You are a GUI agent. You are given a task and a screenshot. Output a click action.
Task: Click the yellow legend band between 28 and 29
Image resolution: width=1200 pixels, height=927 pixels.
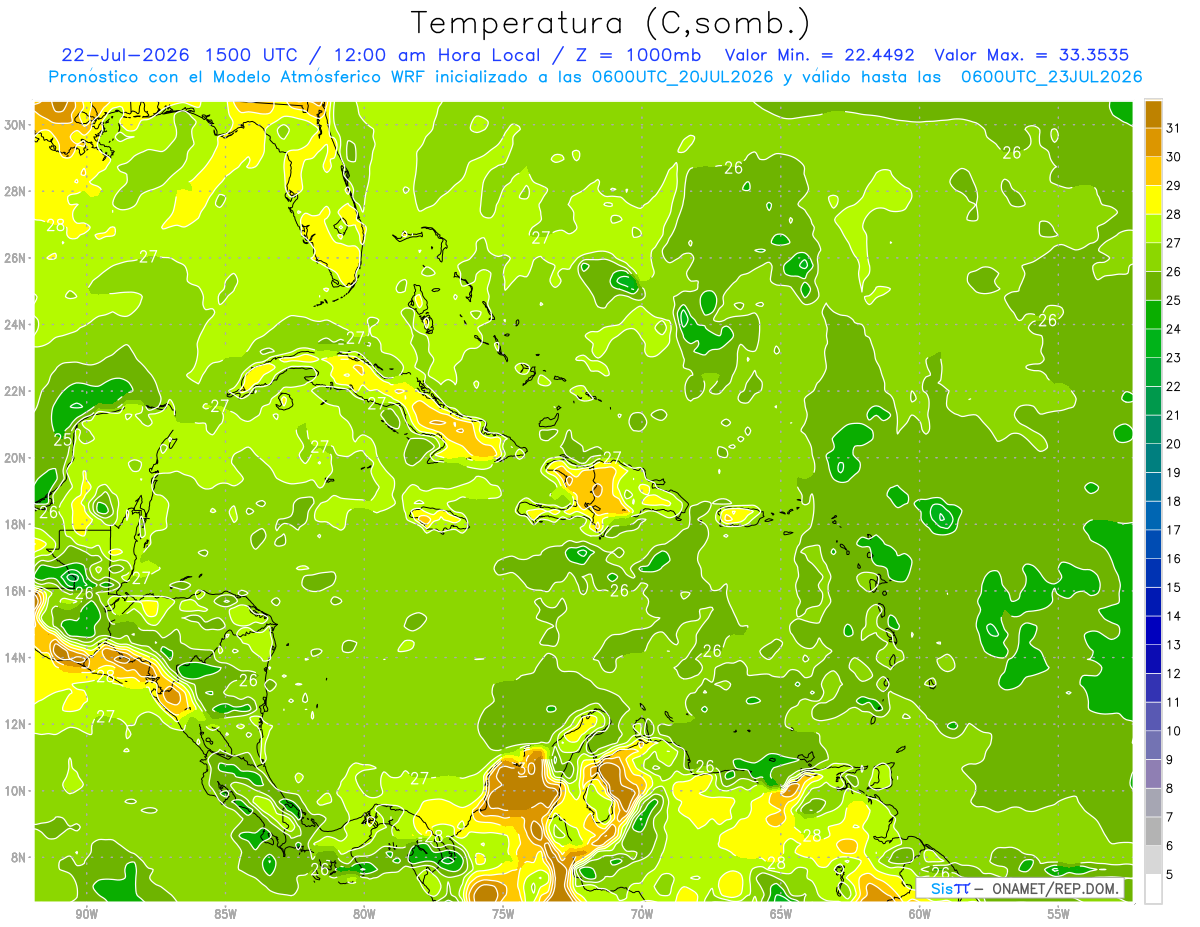pos(1153,200)
